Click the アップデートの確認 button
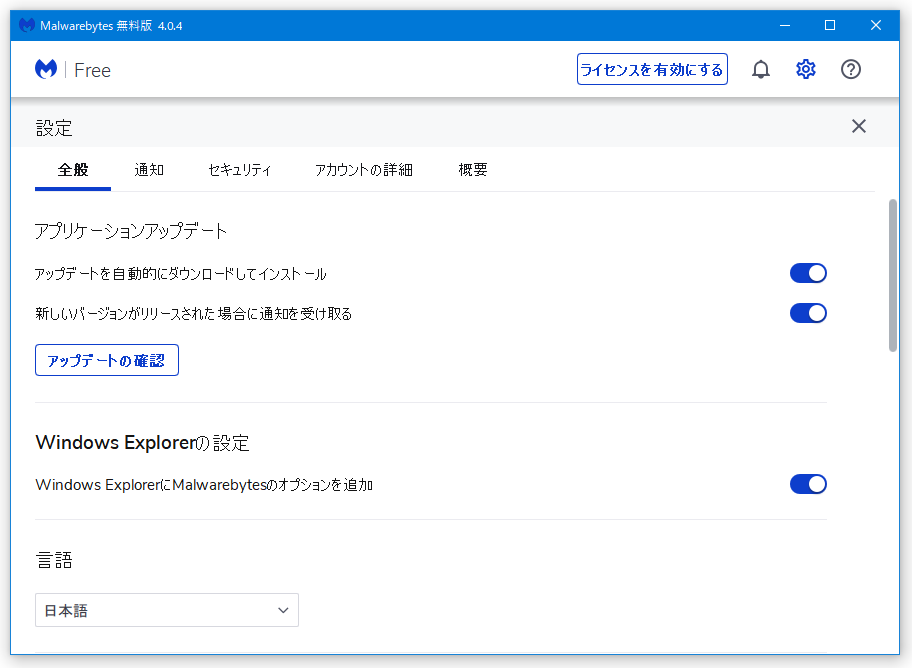Image resolution: width=912 pixels, height=668 pixels. pyautogui.click(x=106, y=360)
